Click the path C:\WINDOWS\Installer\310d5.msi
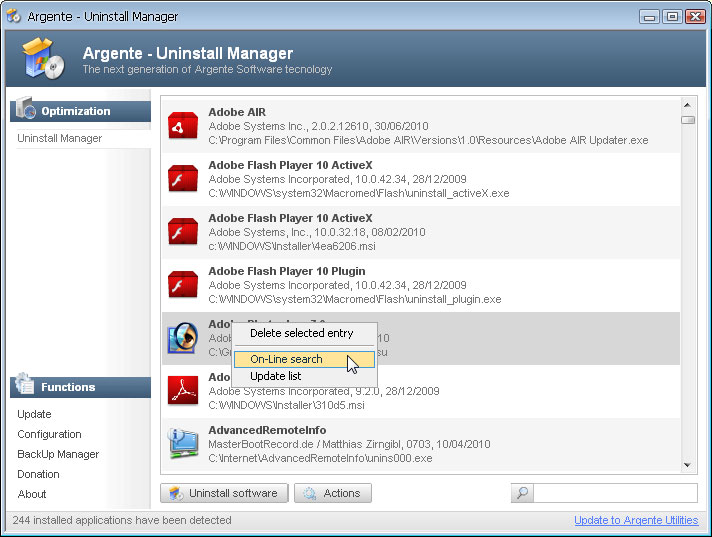Viewport: 712px width, 537px height. click(286, 405)
